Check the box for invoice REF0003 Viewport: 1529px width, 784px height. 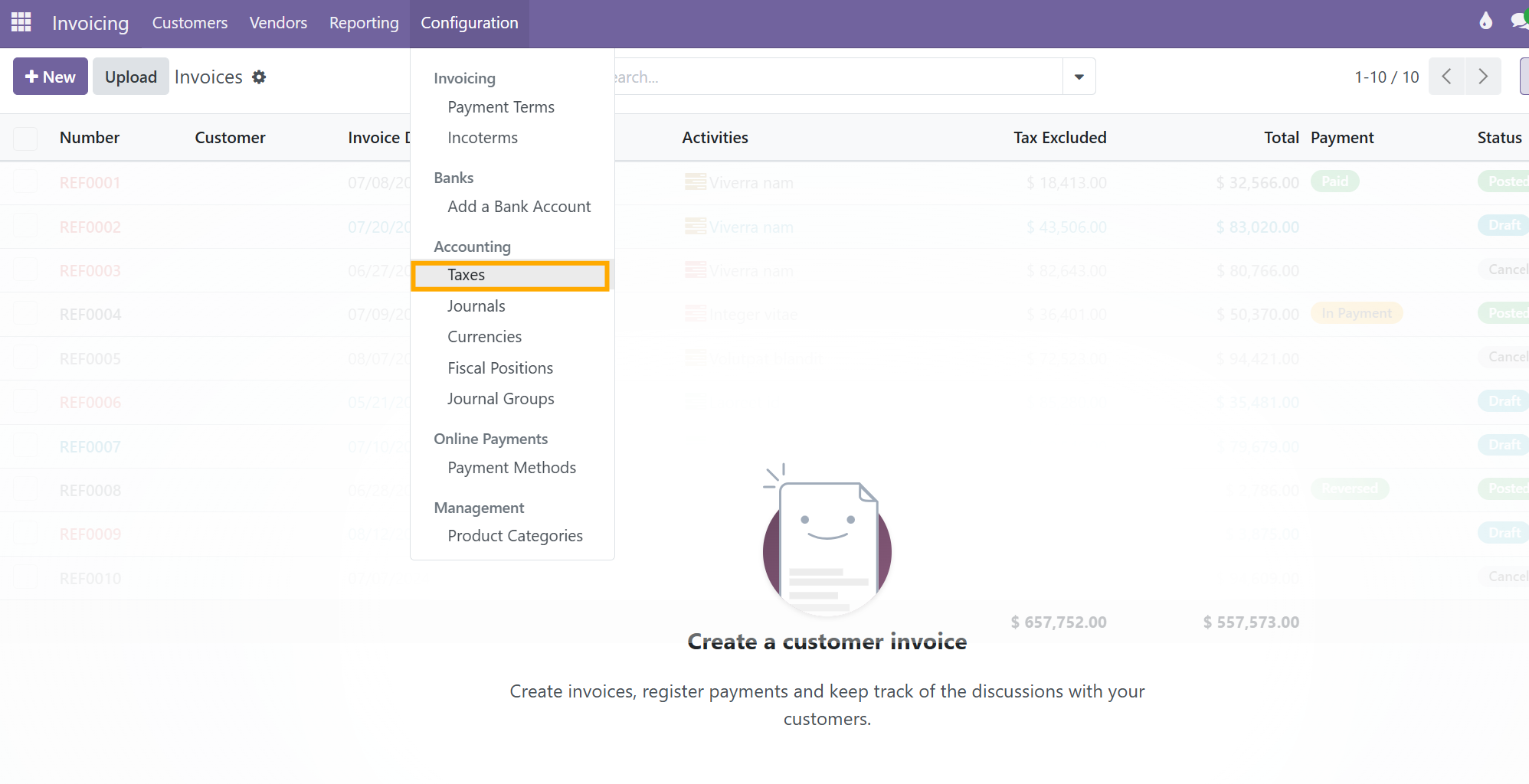coord(25,270)
